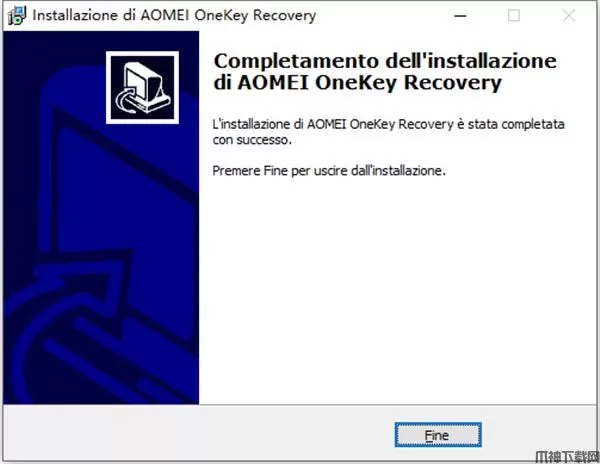Click the word 'AOMEI' in the bold heading
Image resolution: width=600 pixels, height=464 pixels.
point(273,83)
